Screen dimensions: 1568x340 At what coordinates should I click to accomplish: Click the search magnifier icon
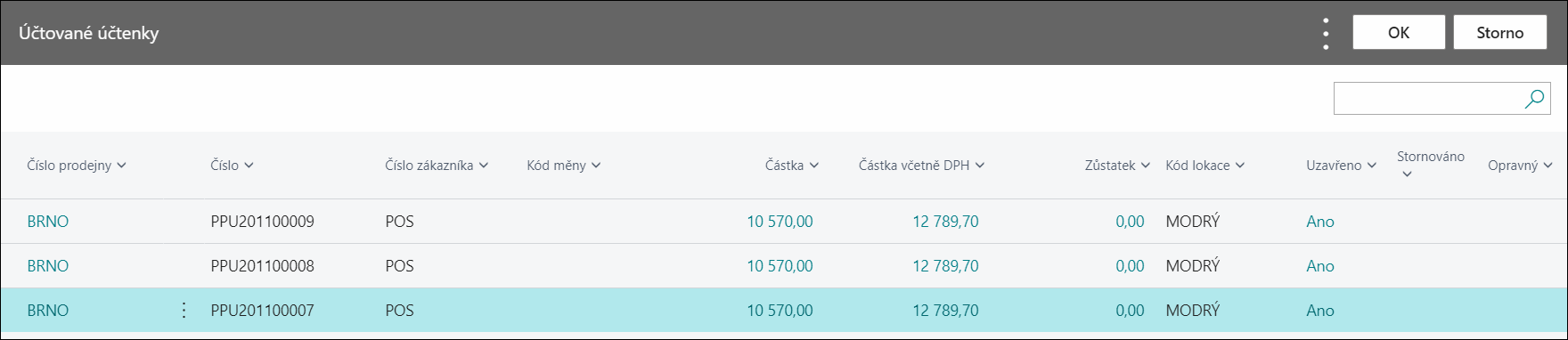coord(1534,99)
